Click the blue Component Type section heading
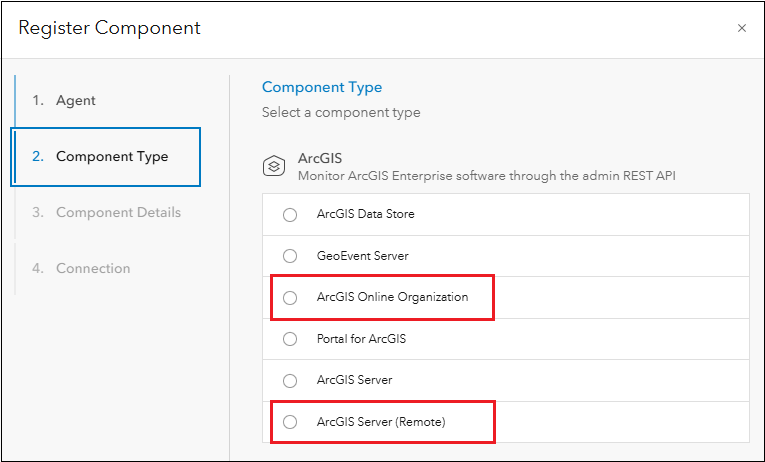The image size is (765, 462). (x=322, y=88)
